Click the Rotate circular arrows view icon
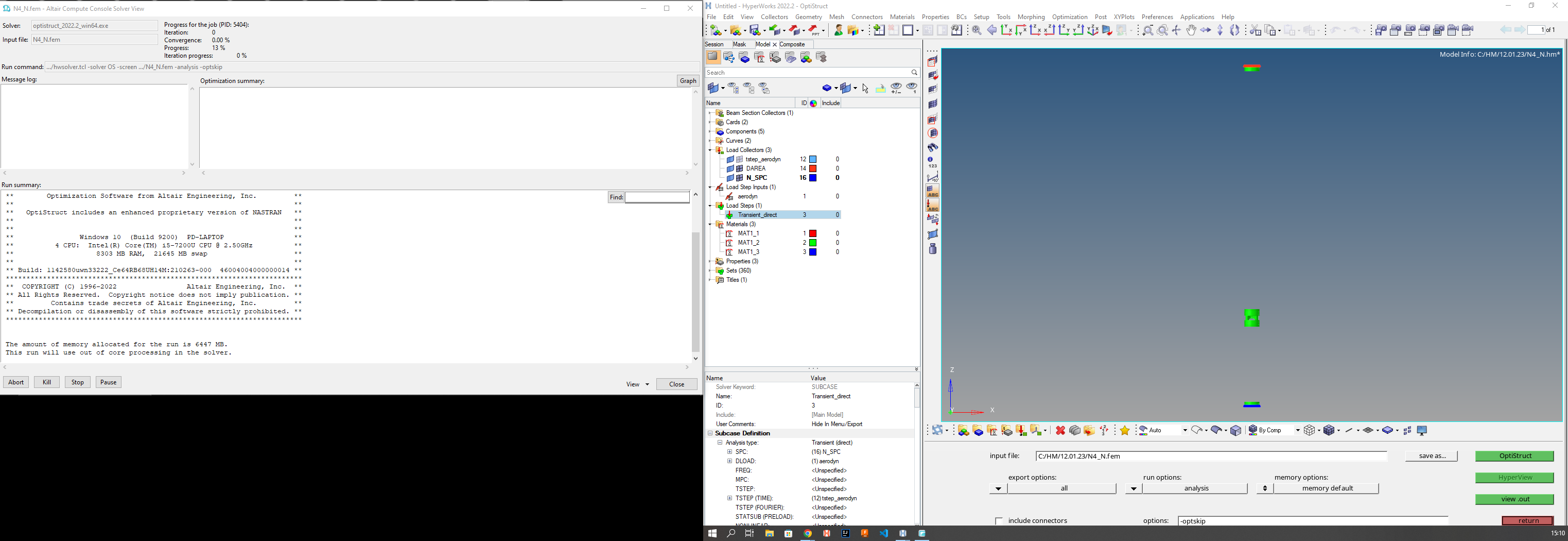 click(x=1234, y=30)
